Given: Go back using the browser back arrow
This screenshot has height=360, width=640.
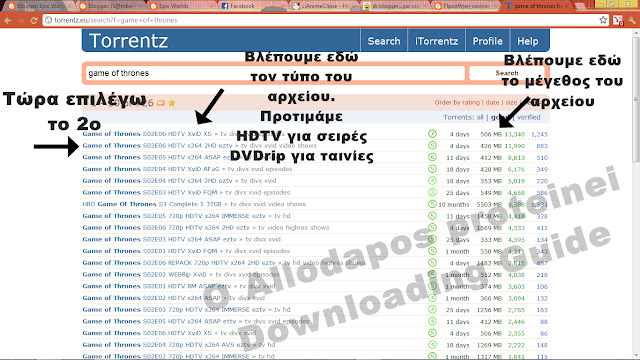Looking at the screenshot, I should tap(8, 20).
